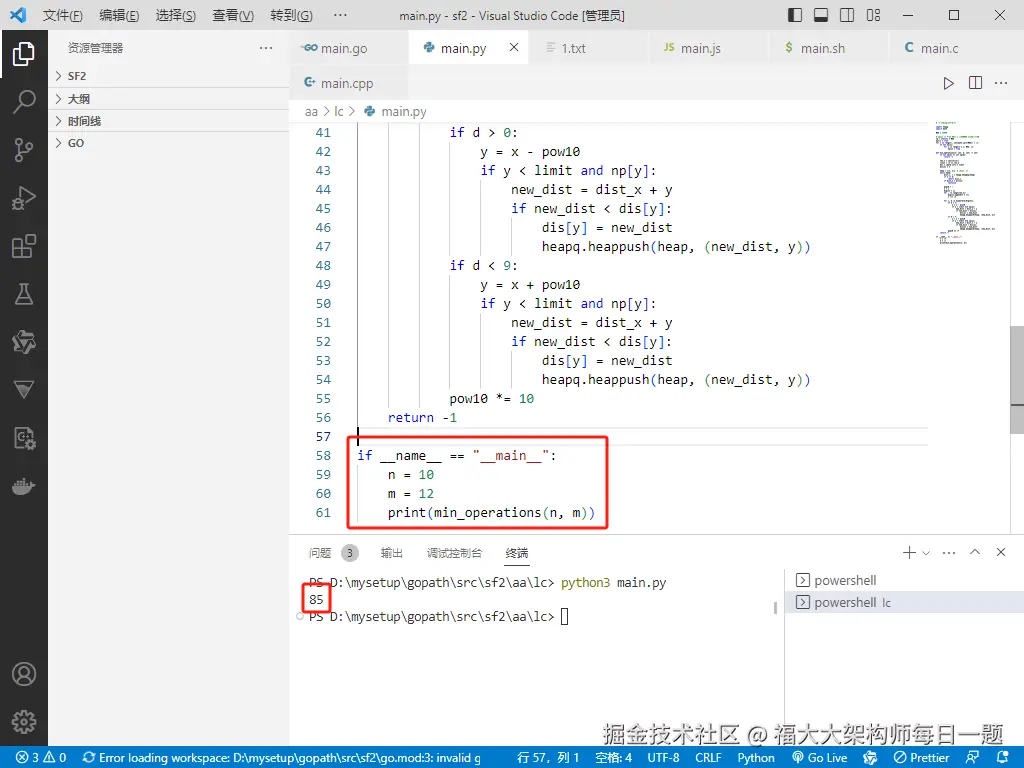Open the Docker whale view
The image size is (1024, 768).
point(24,487)
